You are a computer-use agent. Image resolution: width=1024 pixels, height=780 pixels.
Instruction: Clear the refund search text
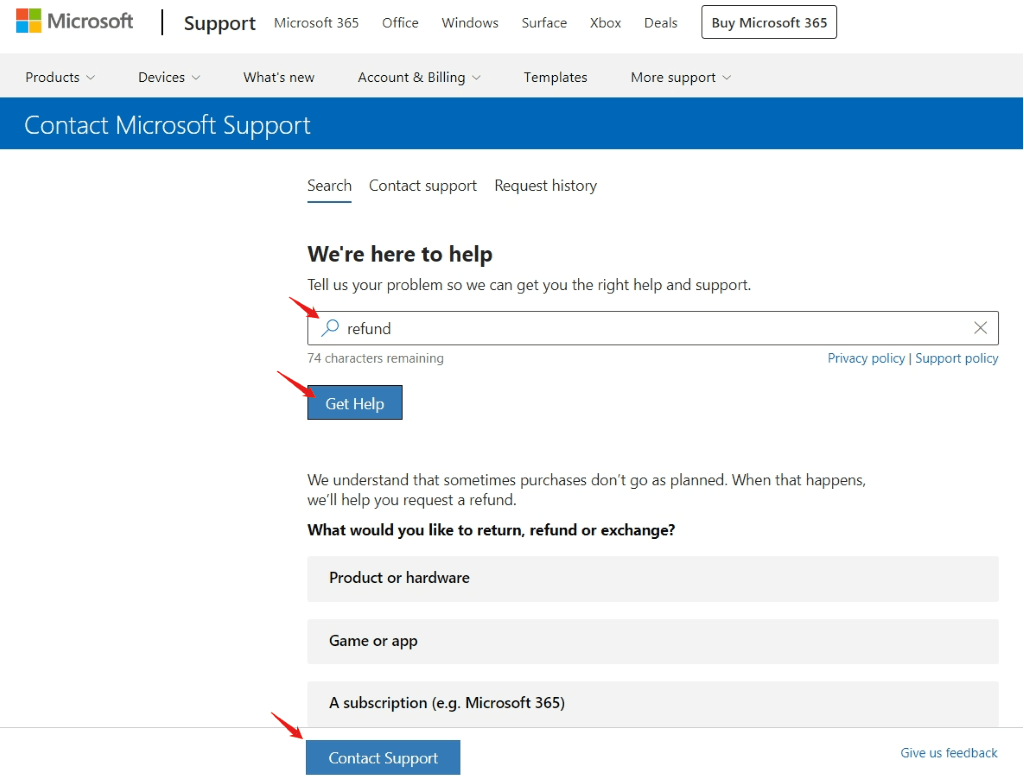coord(980,328)
